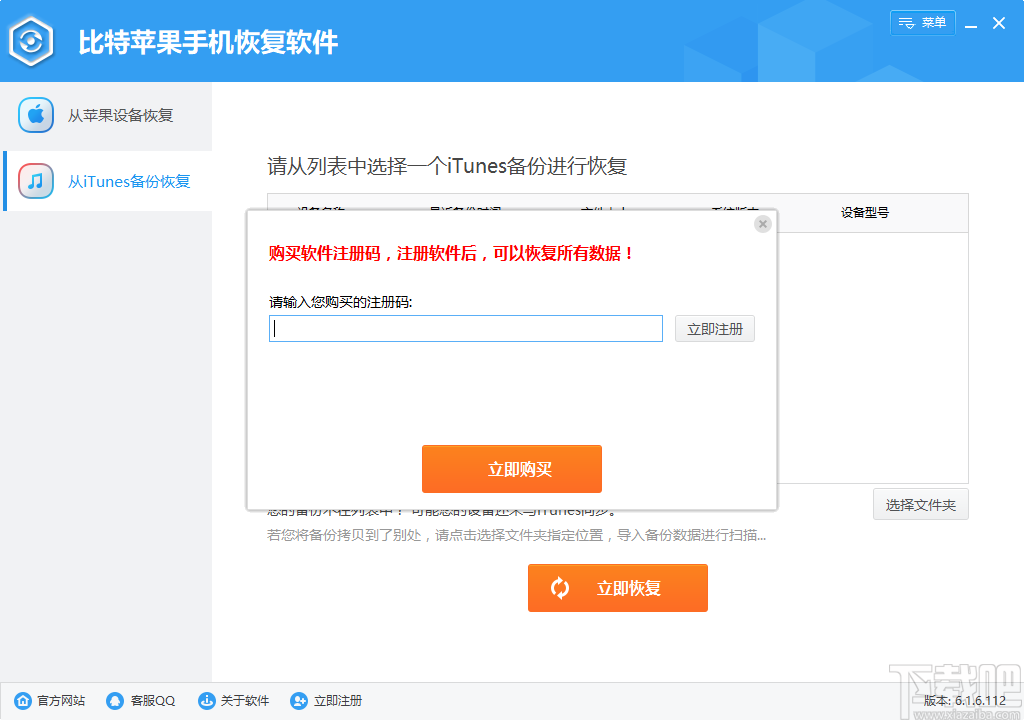Viewport: 1024px width, 720px height.
Task: Open the 客服QQ link text
Action: pyautogui.click(x=153, y=700)
